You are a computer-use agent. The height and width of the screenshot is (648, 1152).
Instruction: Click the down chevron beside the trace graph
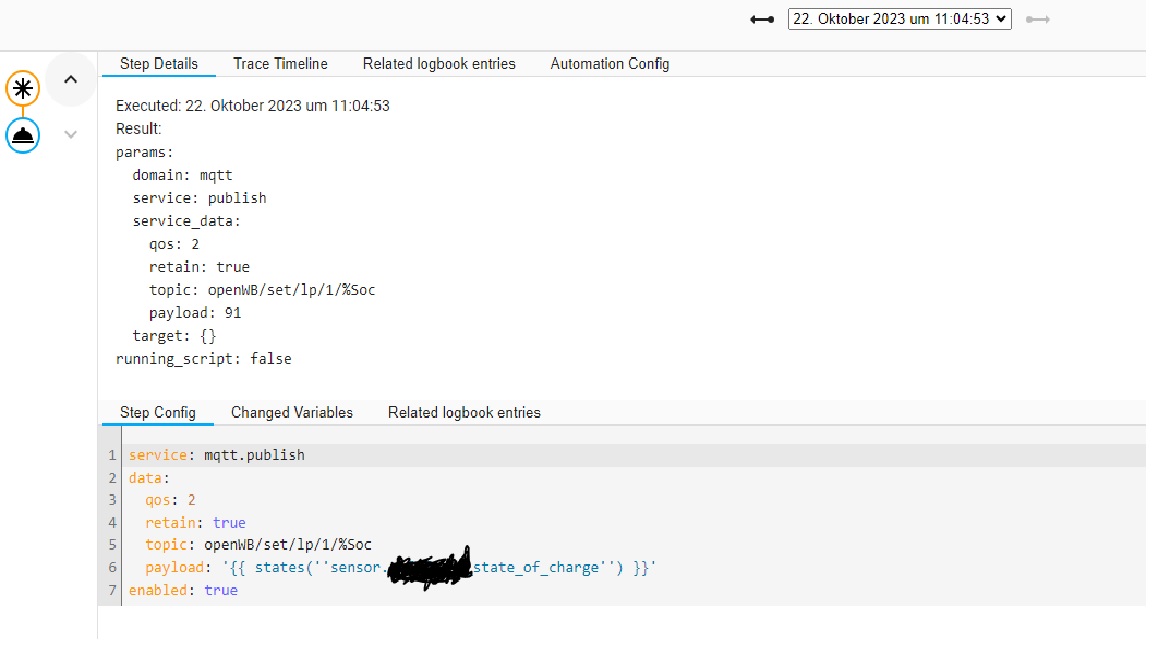click(70, 134)
